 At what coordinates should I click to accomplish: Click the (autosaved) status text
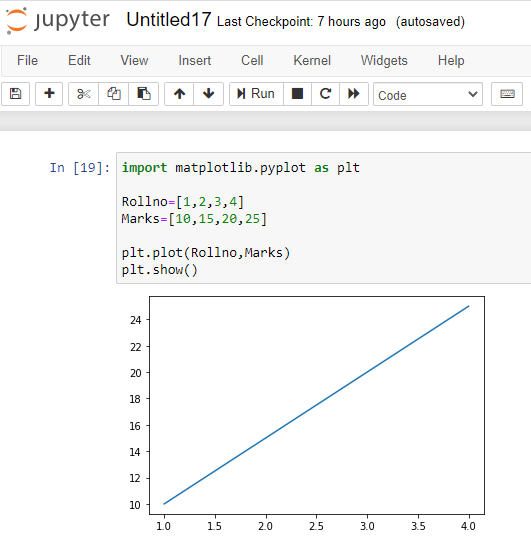tap(430, 22)
